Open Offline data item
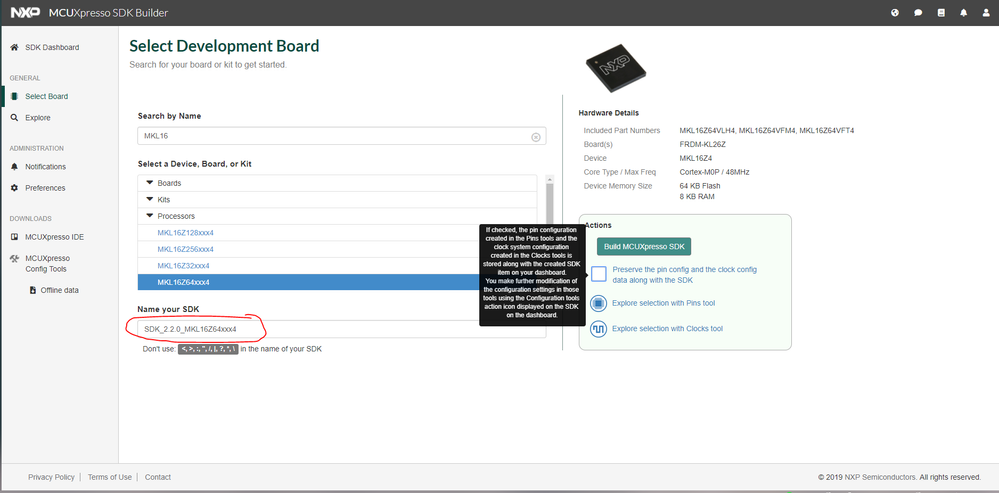Screen dimensions: 999x493 click(x=60, y=290)
